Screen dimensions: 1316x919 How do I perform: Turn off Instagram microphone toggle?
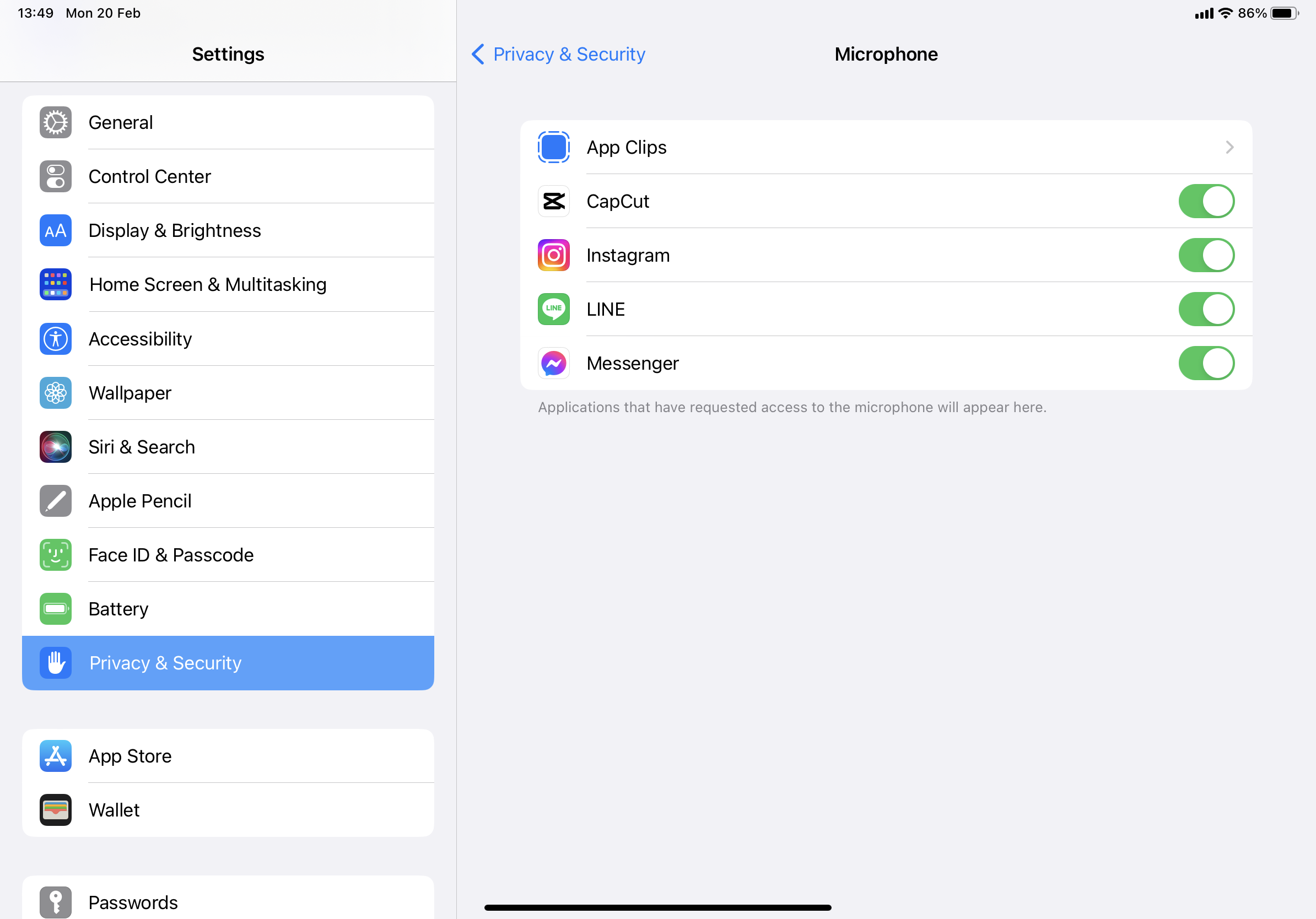click(1206, 255)
